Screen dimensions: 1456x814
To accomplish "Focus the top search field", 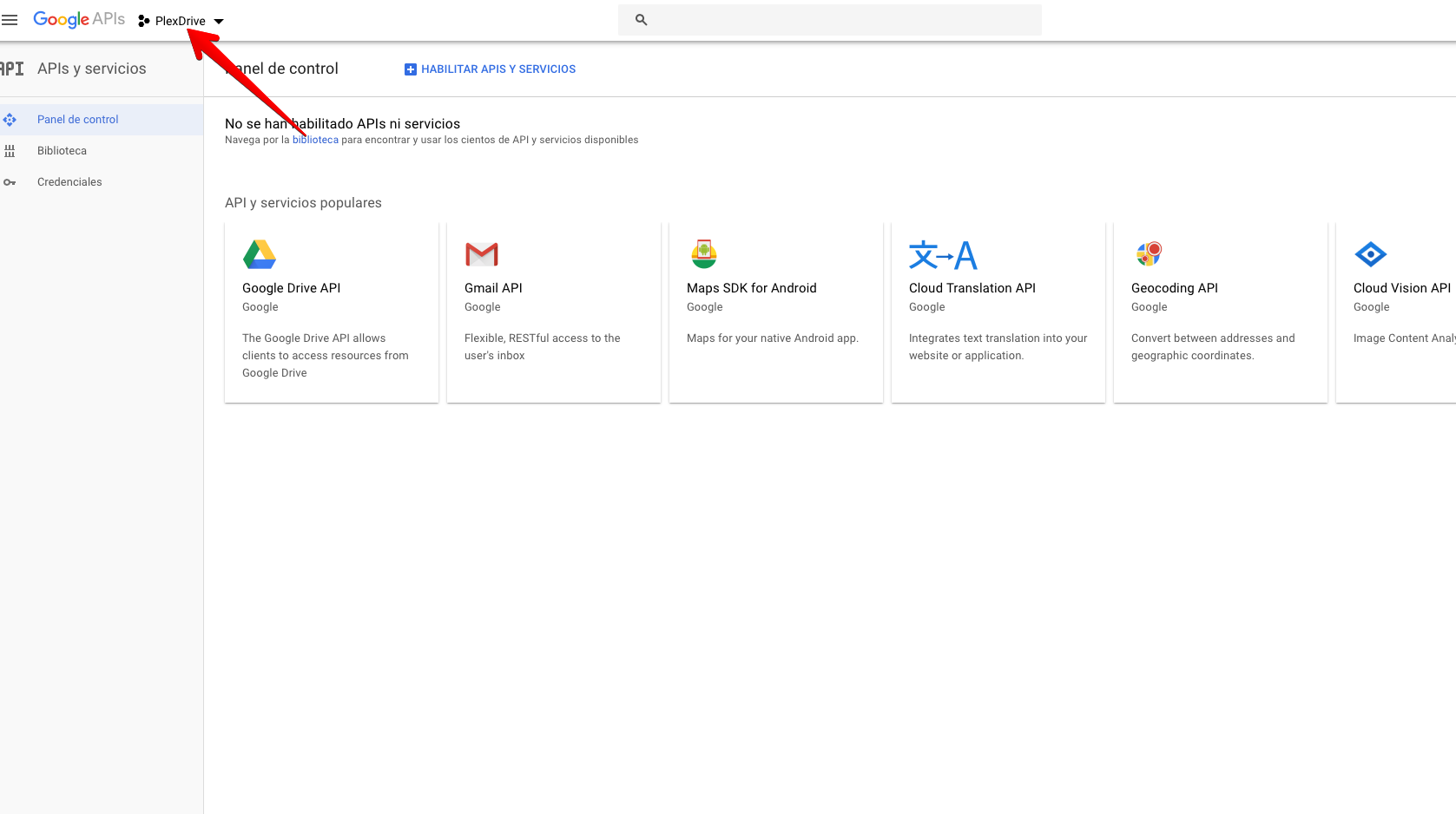I will [830, 20].
